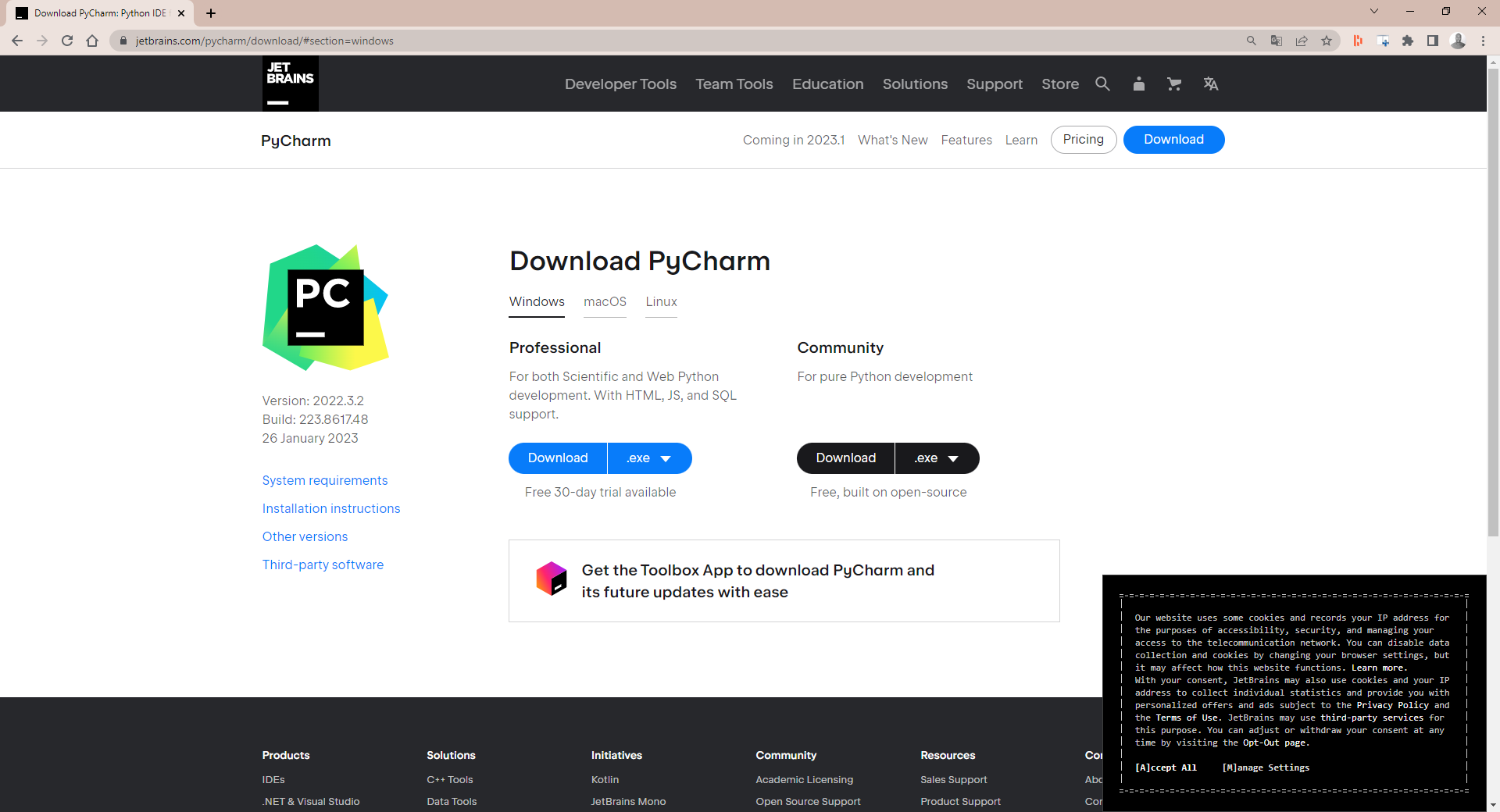Open the Opt-Out page link
Viewport: 1500px width, 812px height.
click(1276, 743)
